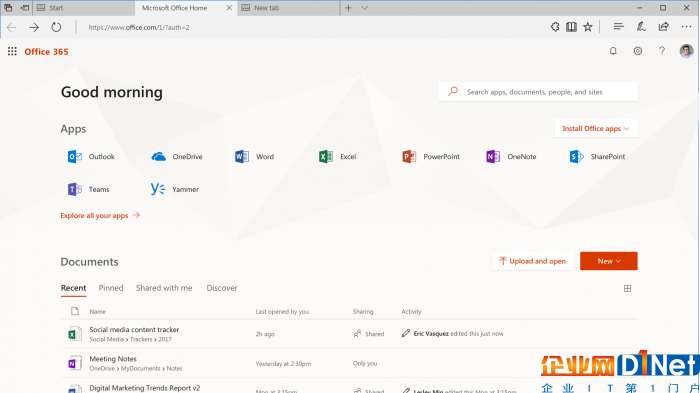Open the OneNote app

(x=511, y=157)
